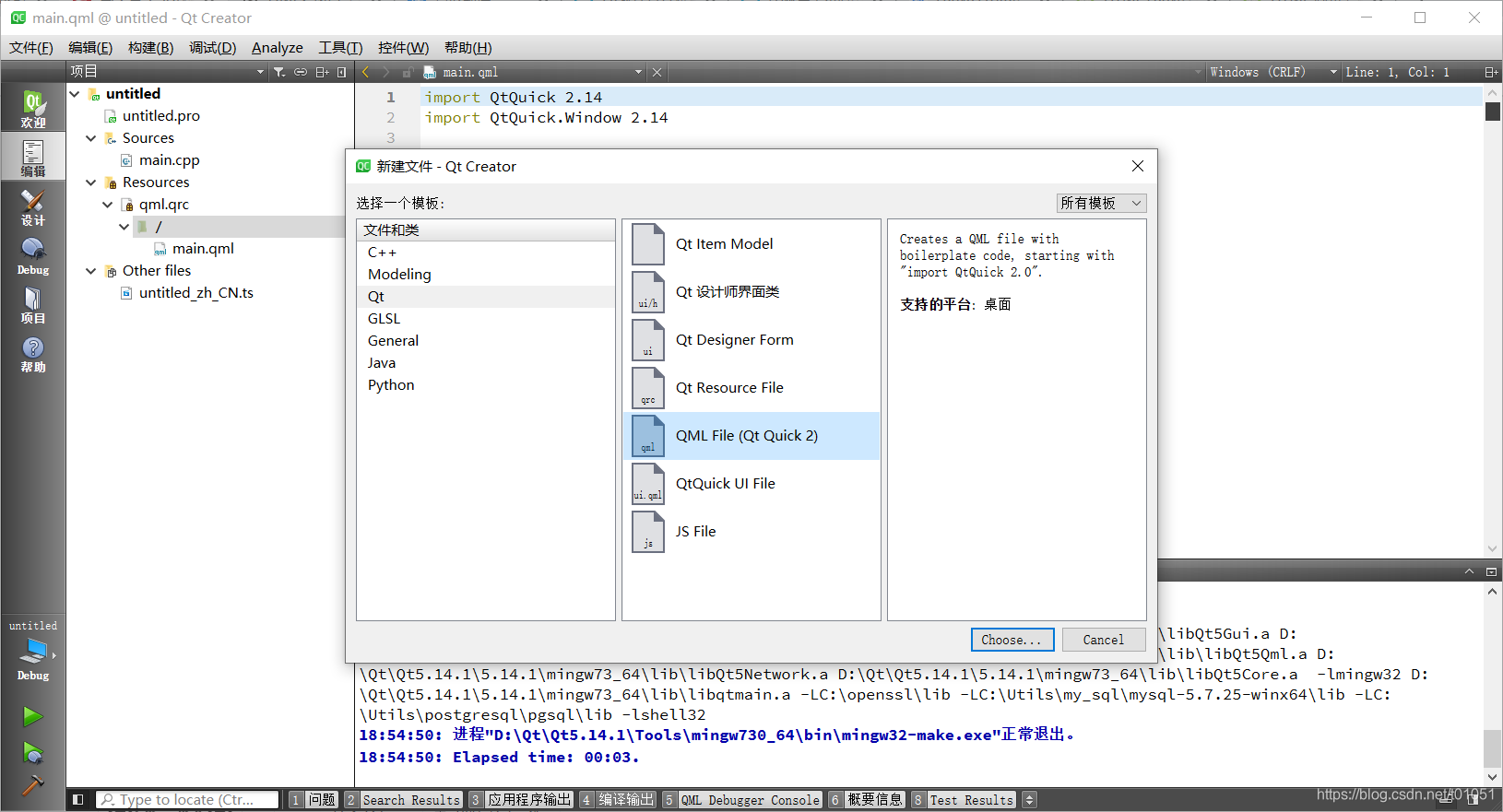The height and width of the screenshot is (812, 1503).
Task: Click Line: 1, Col: 1 indicator
Action: [x=1397, y=72]
